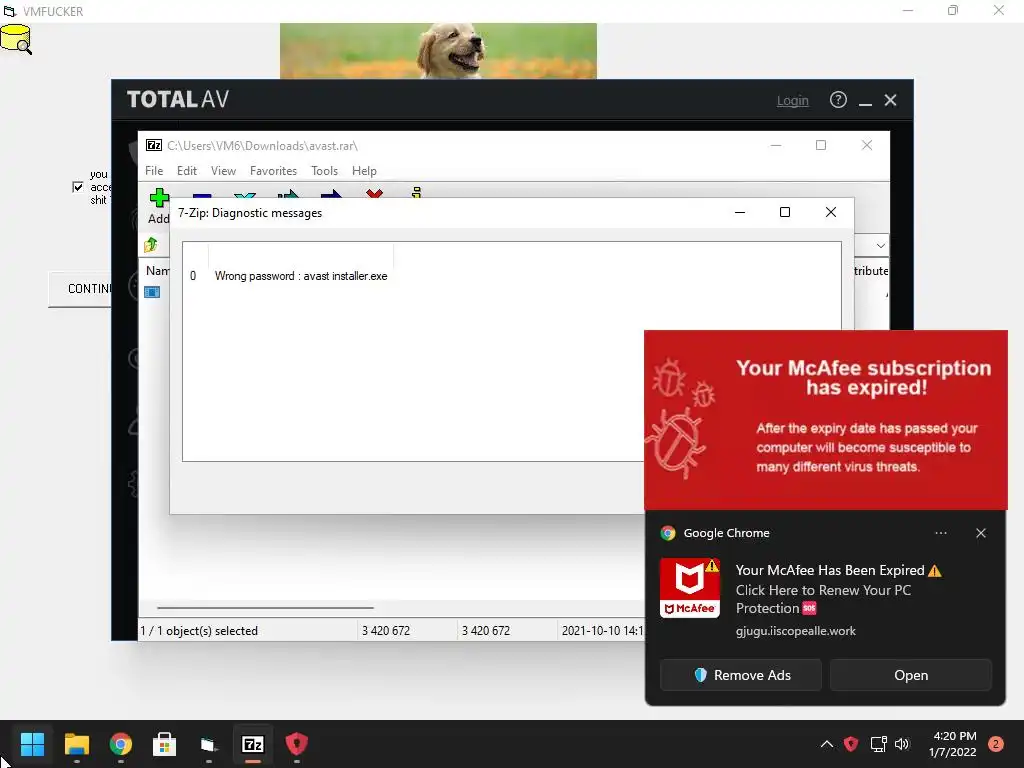
Task: Switch to 7-Zip taskbar icon
Action: pos(253,744)
